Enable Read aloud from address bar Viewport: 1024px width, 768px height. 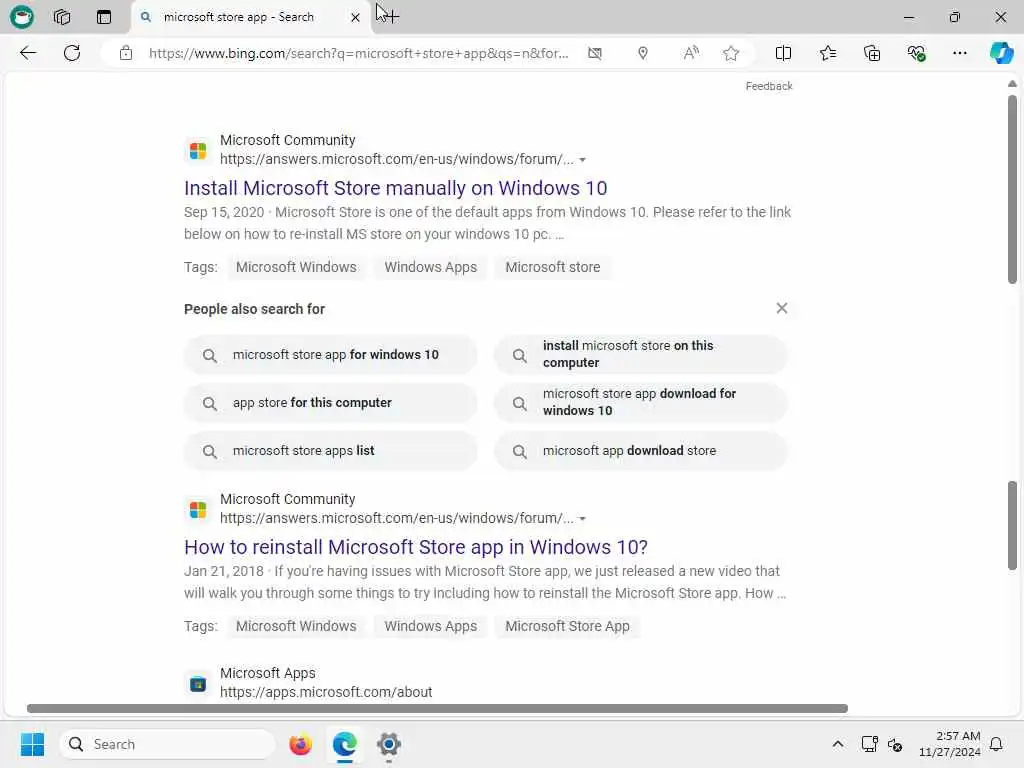[690, 53]
